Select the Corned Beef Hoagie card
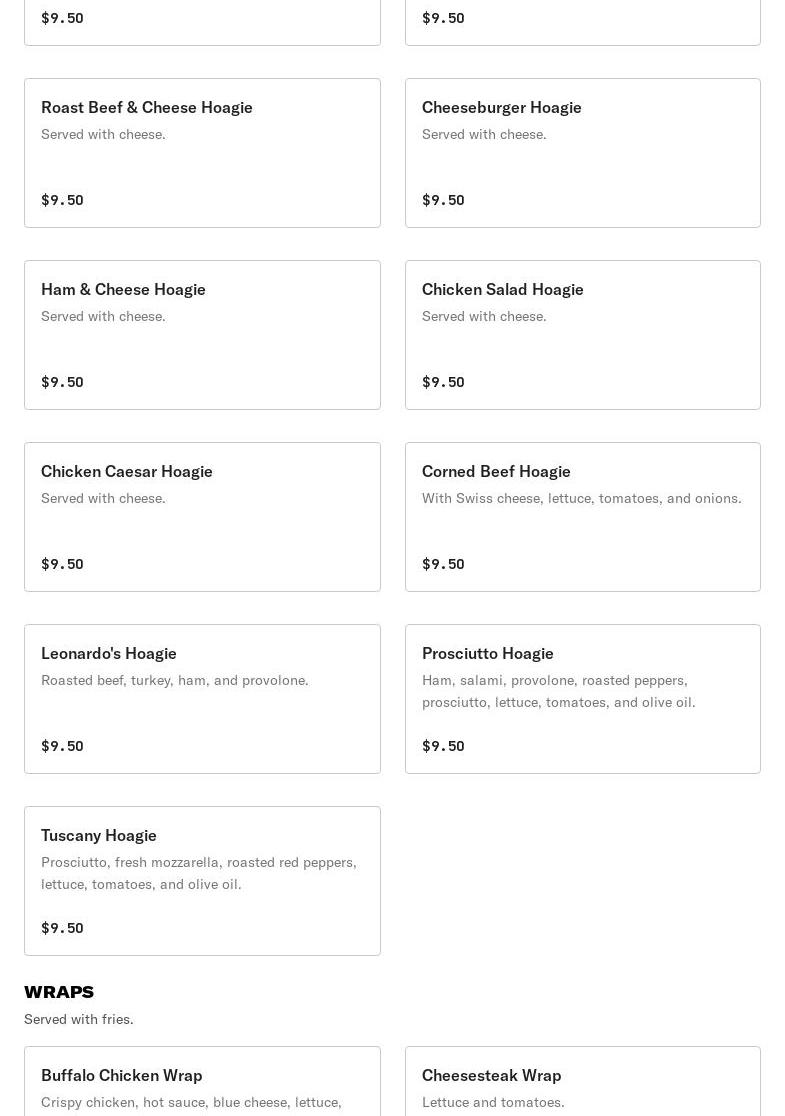The width and height of the screenshot is (785, 1116). pos(582,517)
